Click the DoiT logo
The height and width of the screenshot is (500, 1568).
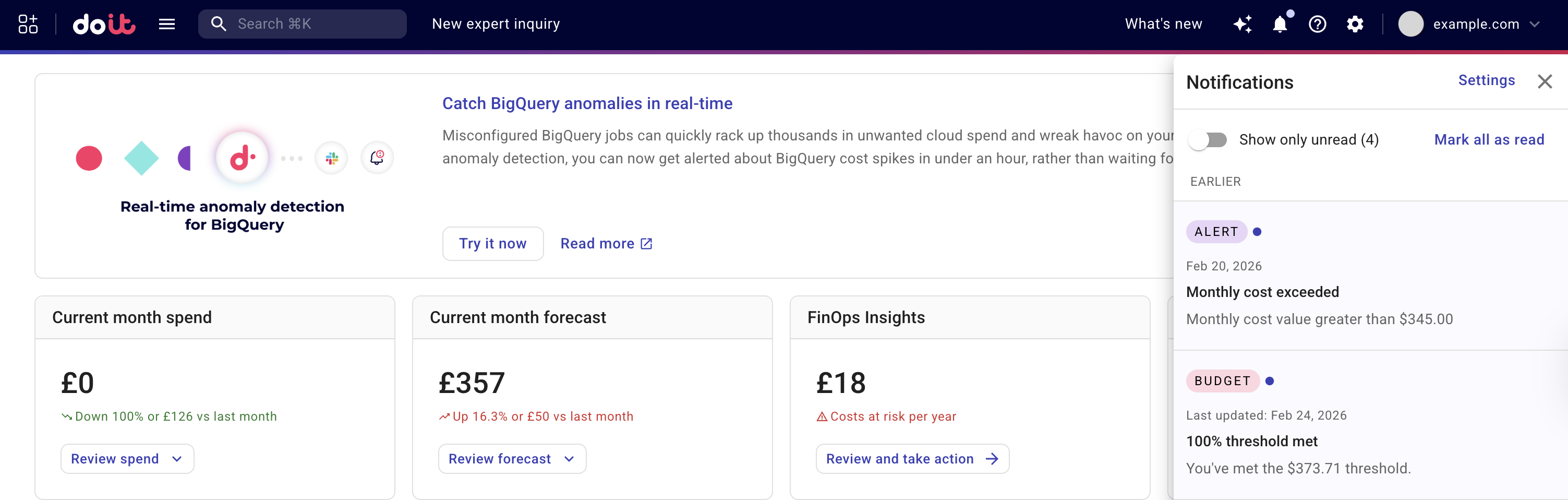(103, 24)
